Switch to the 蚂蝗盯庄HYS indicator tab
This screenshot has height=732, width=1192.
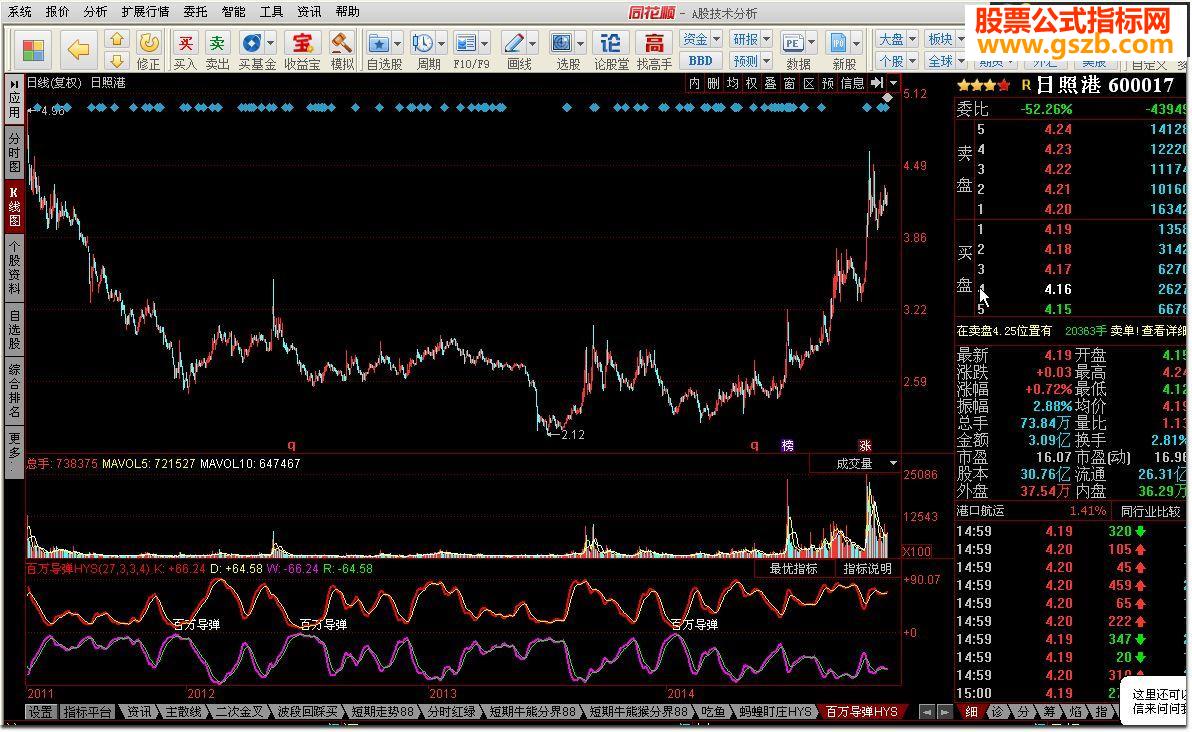point(775,711)
